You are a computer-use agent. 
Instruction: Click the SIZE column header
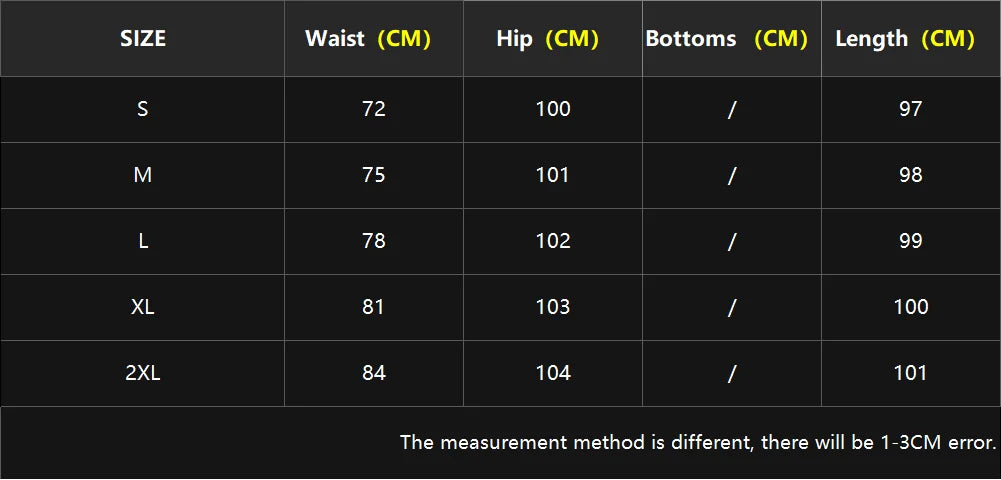(142, 38)
